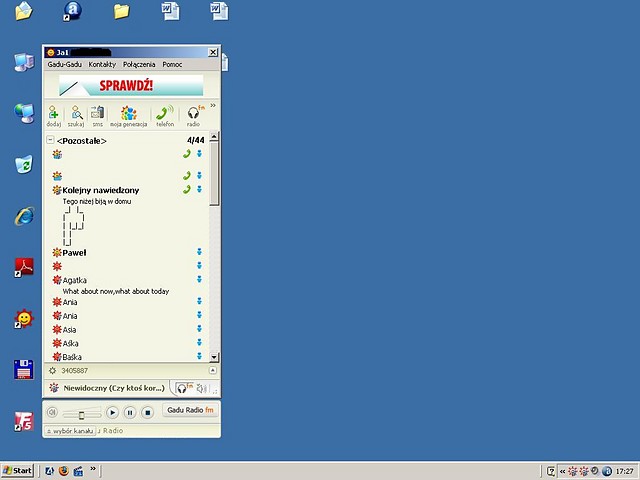Click status text 'What about now,what about today'
The image size is (640, 480).
click(116, 291)
